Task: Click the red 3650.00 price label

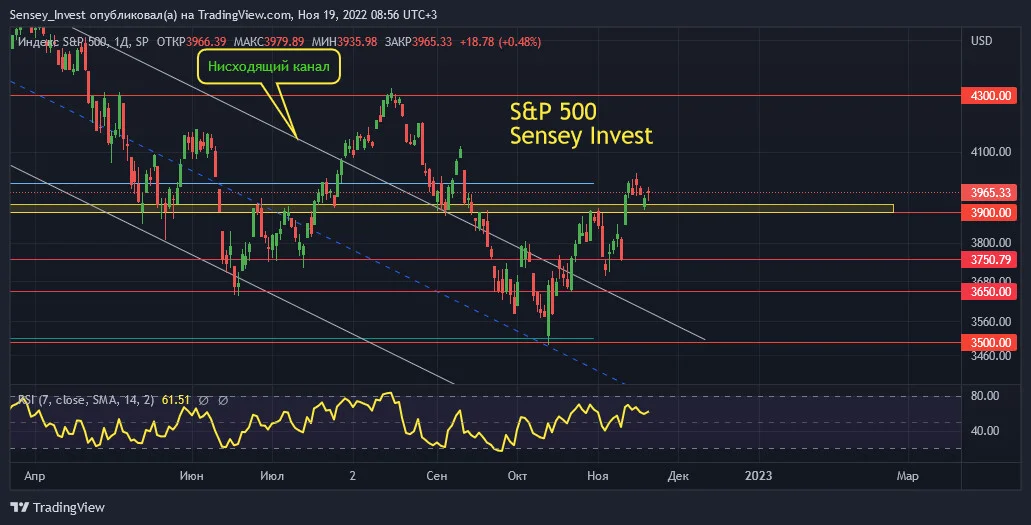Action: point(989,291)
